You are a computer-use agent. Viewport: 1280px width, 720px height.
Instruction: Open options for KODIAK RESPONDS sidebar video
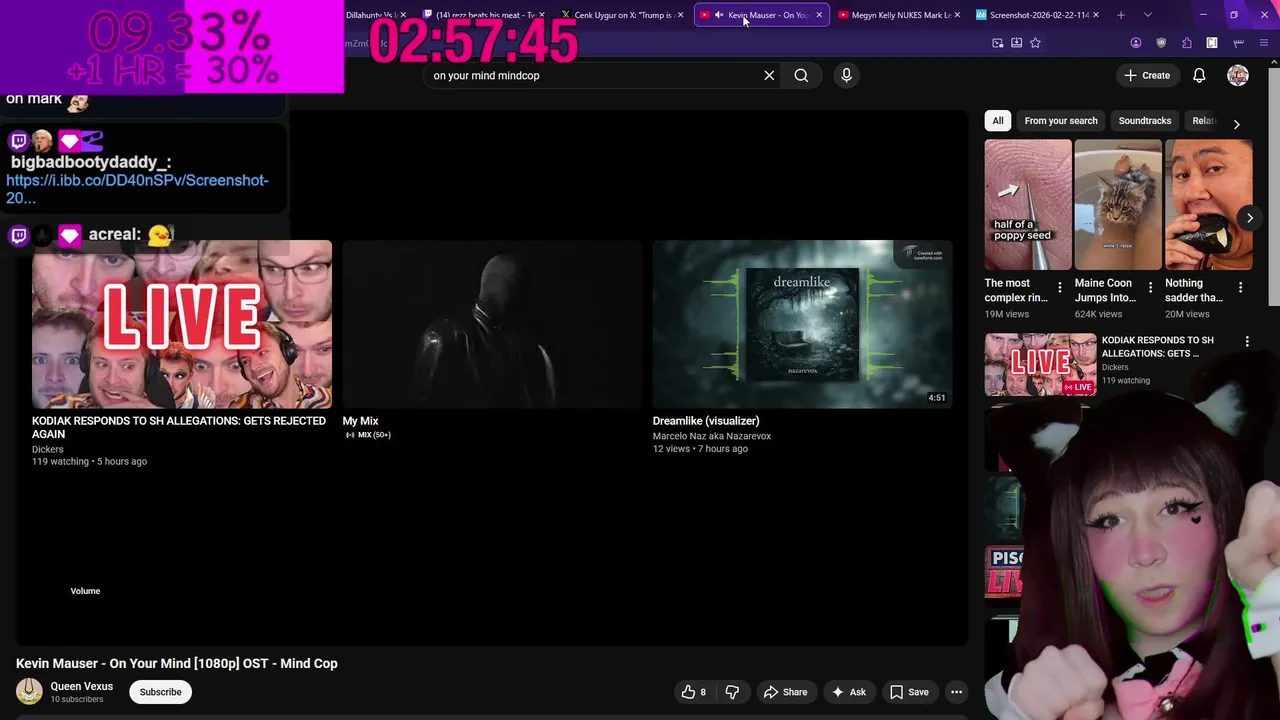pos(1247,342)
